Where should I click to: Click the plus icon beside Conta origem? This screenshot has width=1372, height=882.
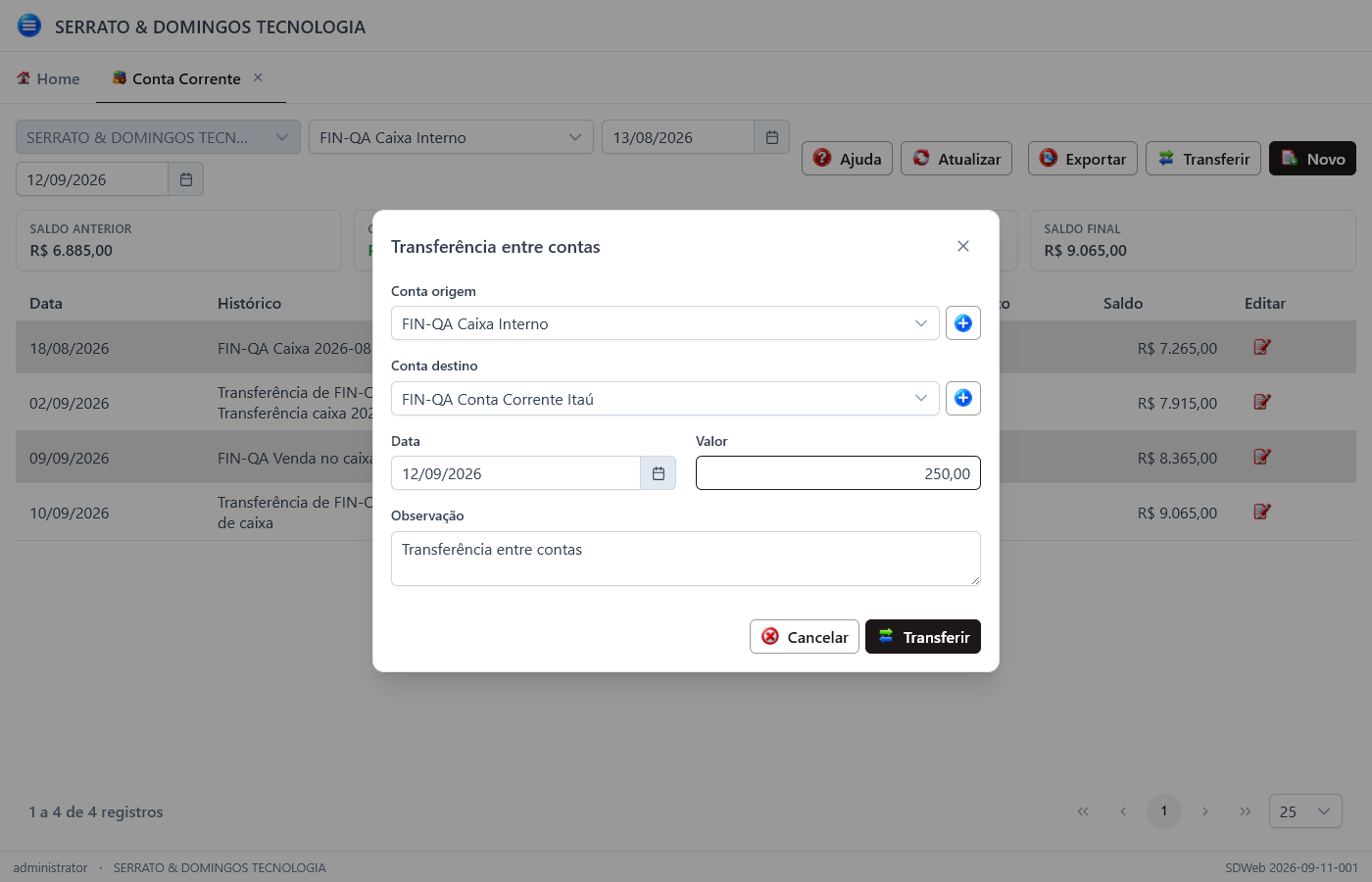963,323
